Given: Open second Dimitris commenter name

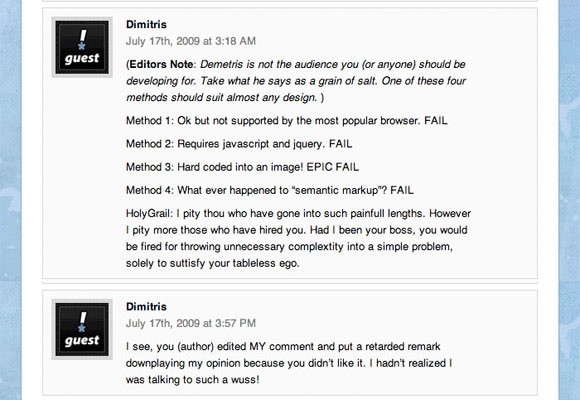Looking at the screenshot, I should tap(146, 307).
